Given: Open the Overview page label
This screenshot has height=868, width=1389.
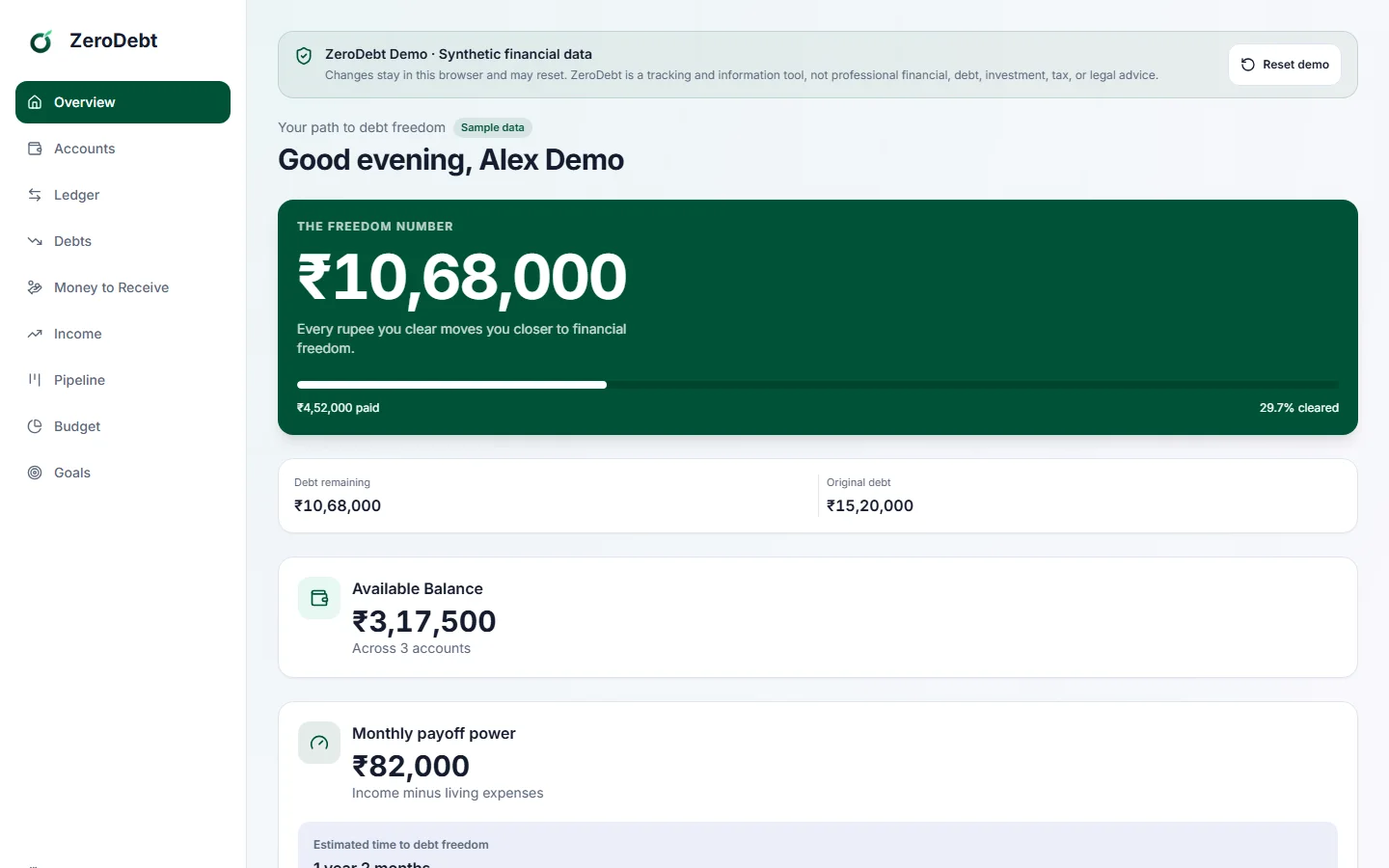Looking at the screenshot, I should [85, 102].
